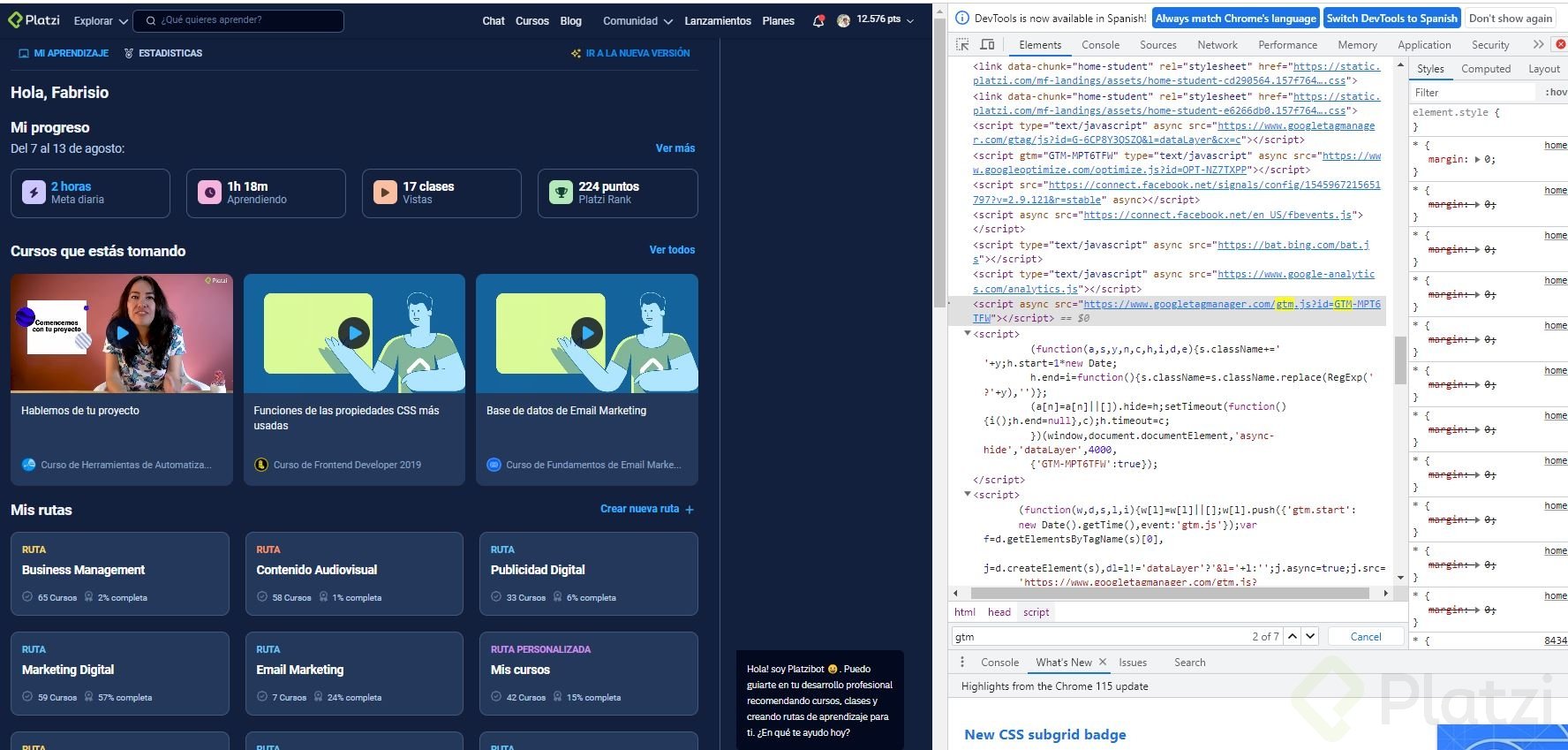
Task: Click Switch DevTools to Spanish button
Action: tap(1391, 18)
